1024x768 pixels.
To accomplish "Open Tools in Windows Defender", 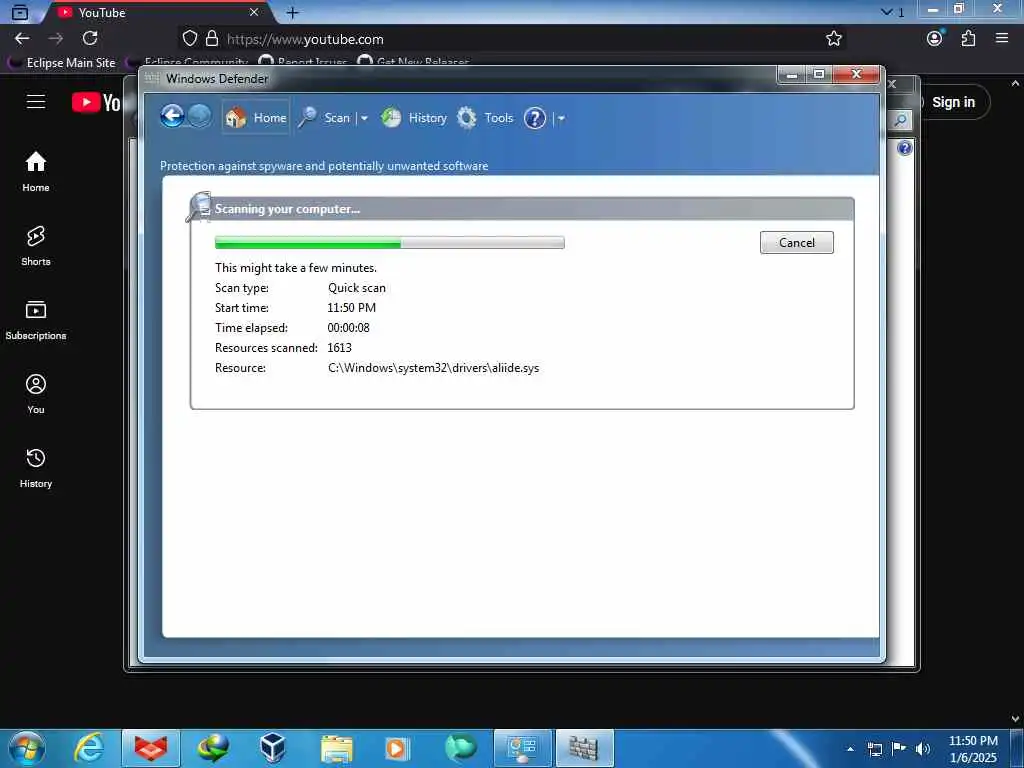I will coord(485,118).
